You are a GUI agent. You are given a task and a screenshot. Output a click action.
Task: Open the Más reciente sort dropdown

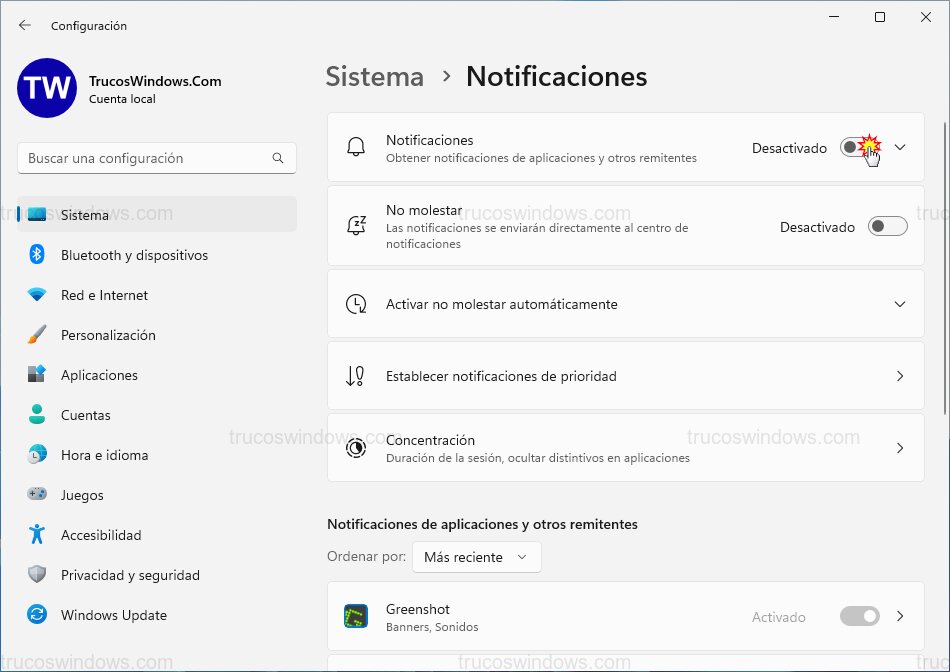(x=476, y=557)
